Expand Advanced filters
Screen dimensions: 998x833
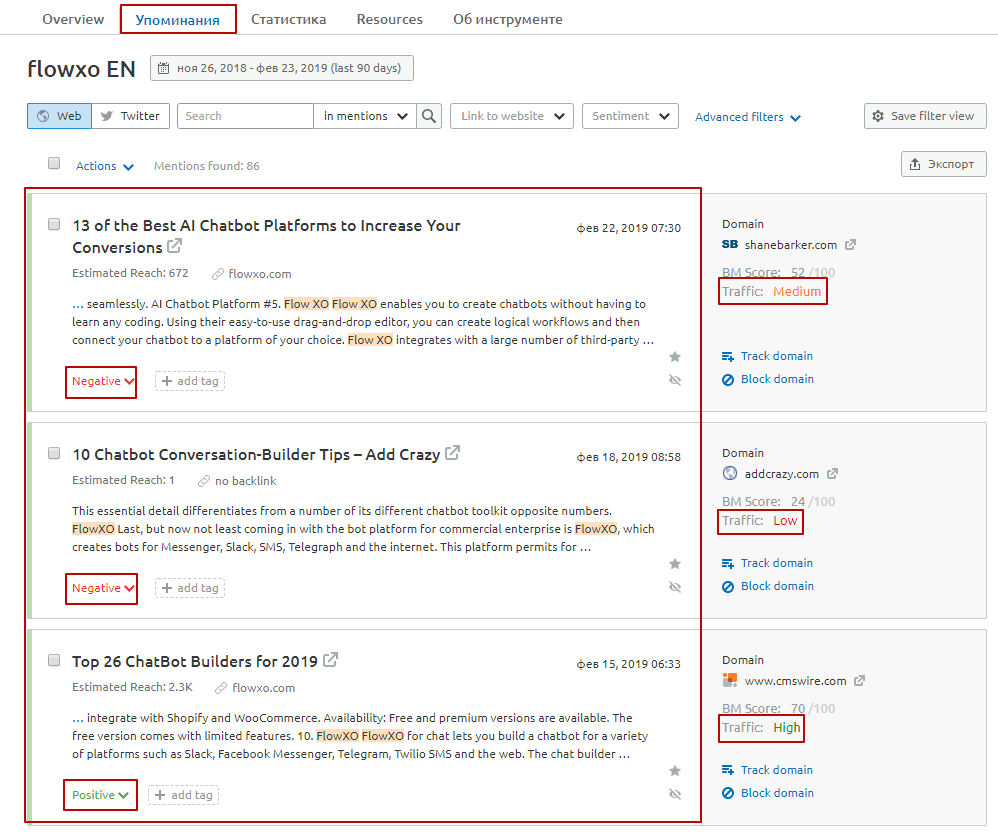747,117
